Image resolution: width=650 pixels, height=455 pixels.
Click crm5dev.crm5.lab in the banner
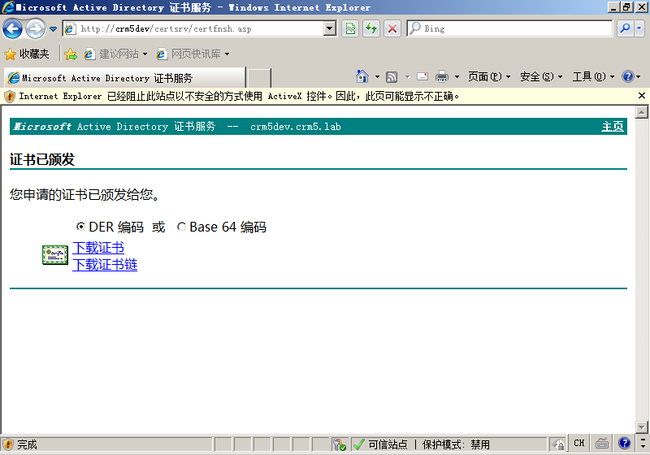click(x=296, y=126)
